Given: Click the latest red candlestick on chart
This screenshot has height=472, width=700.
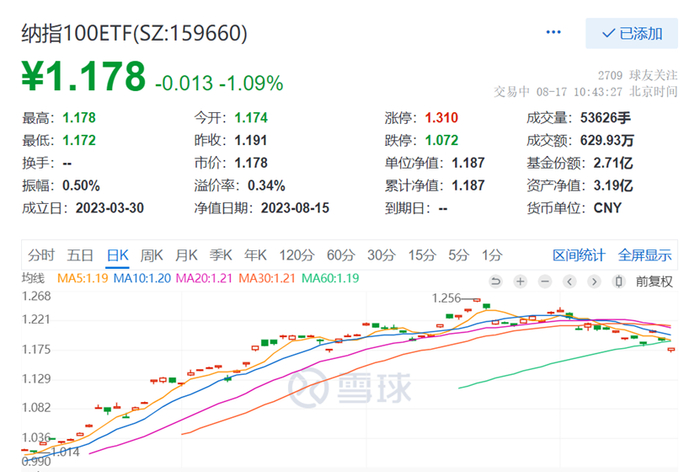Looking at the screenshot, I should click(x=671, y=350).
